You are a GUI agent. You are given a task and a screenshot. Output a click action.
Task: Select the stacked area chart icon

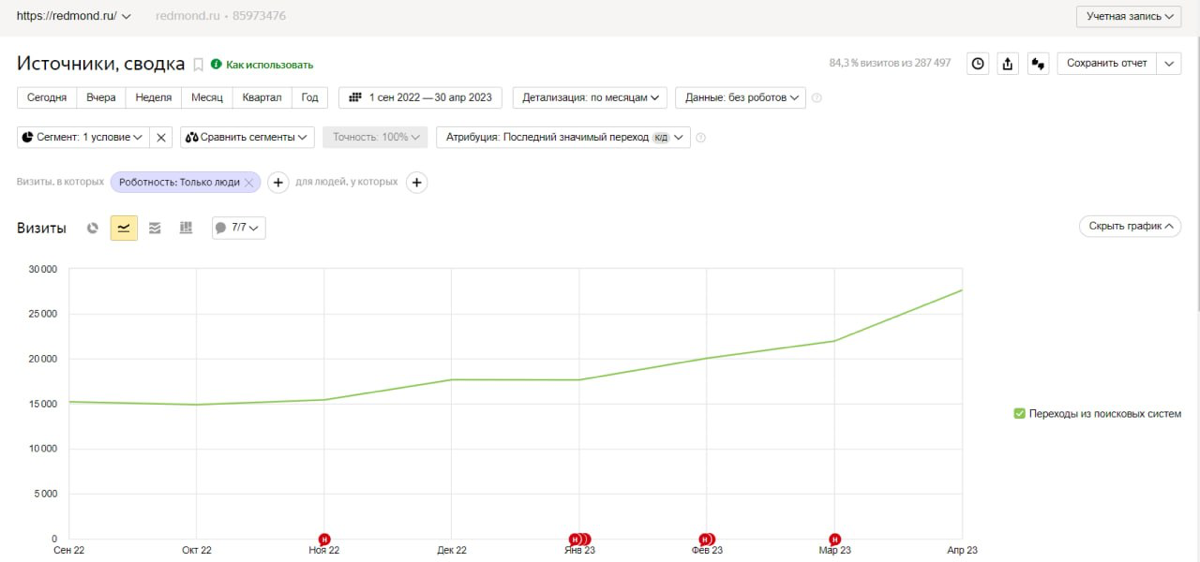[x=155, y=228]
